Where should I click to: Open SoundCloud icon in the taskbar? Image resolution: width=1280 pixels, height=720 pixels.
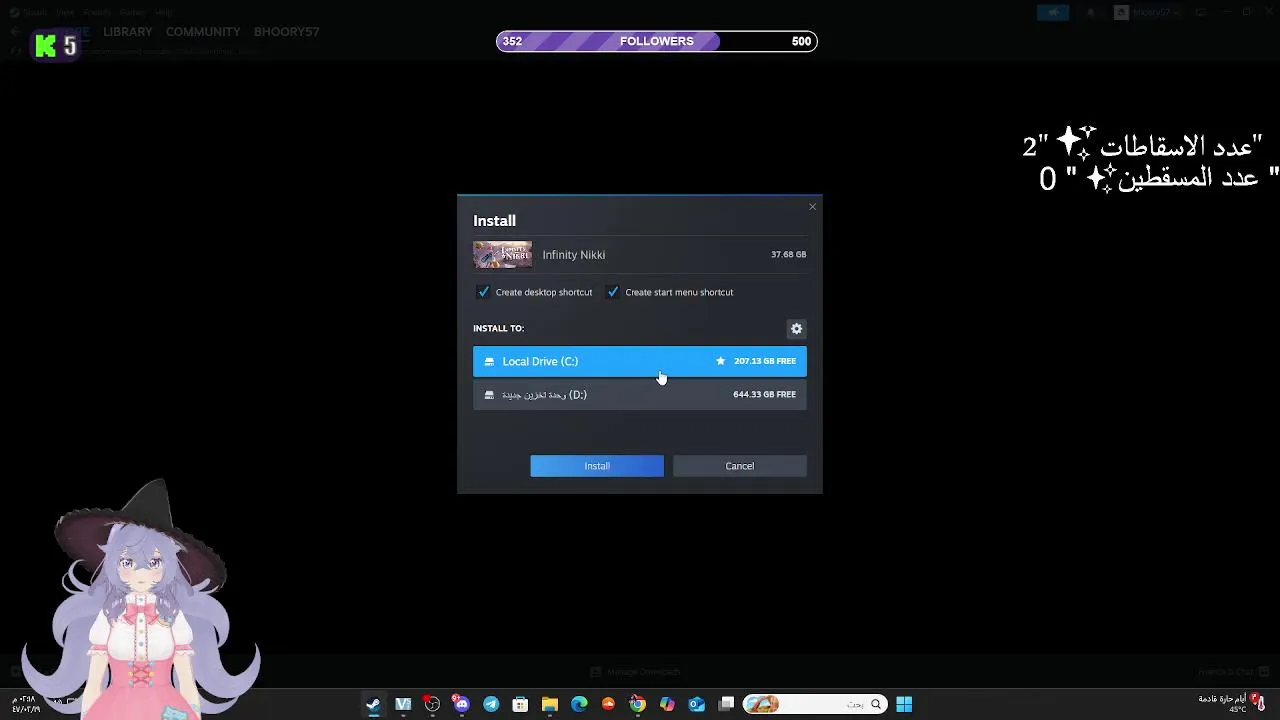click(x=608, y=704)
